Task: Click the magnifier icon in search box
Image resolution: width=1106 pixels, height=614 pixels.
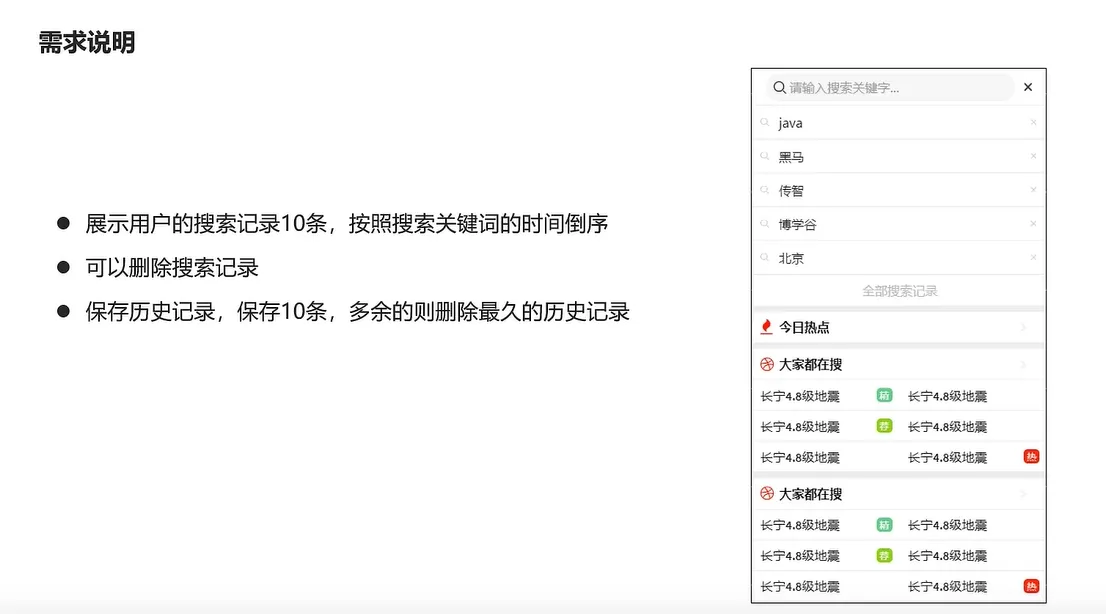Action: [779, 88]
